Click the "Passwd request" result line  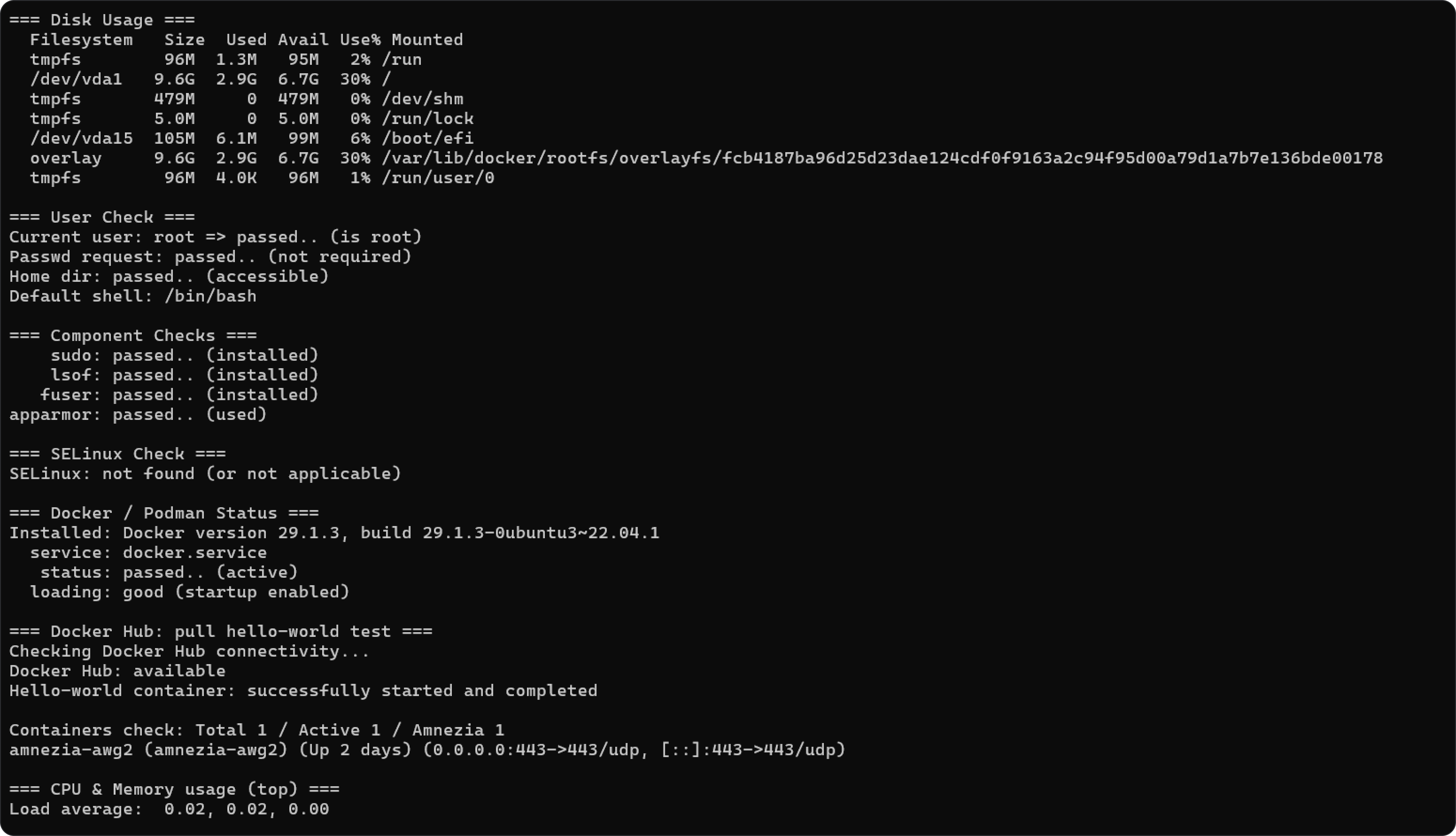(210, 257)
